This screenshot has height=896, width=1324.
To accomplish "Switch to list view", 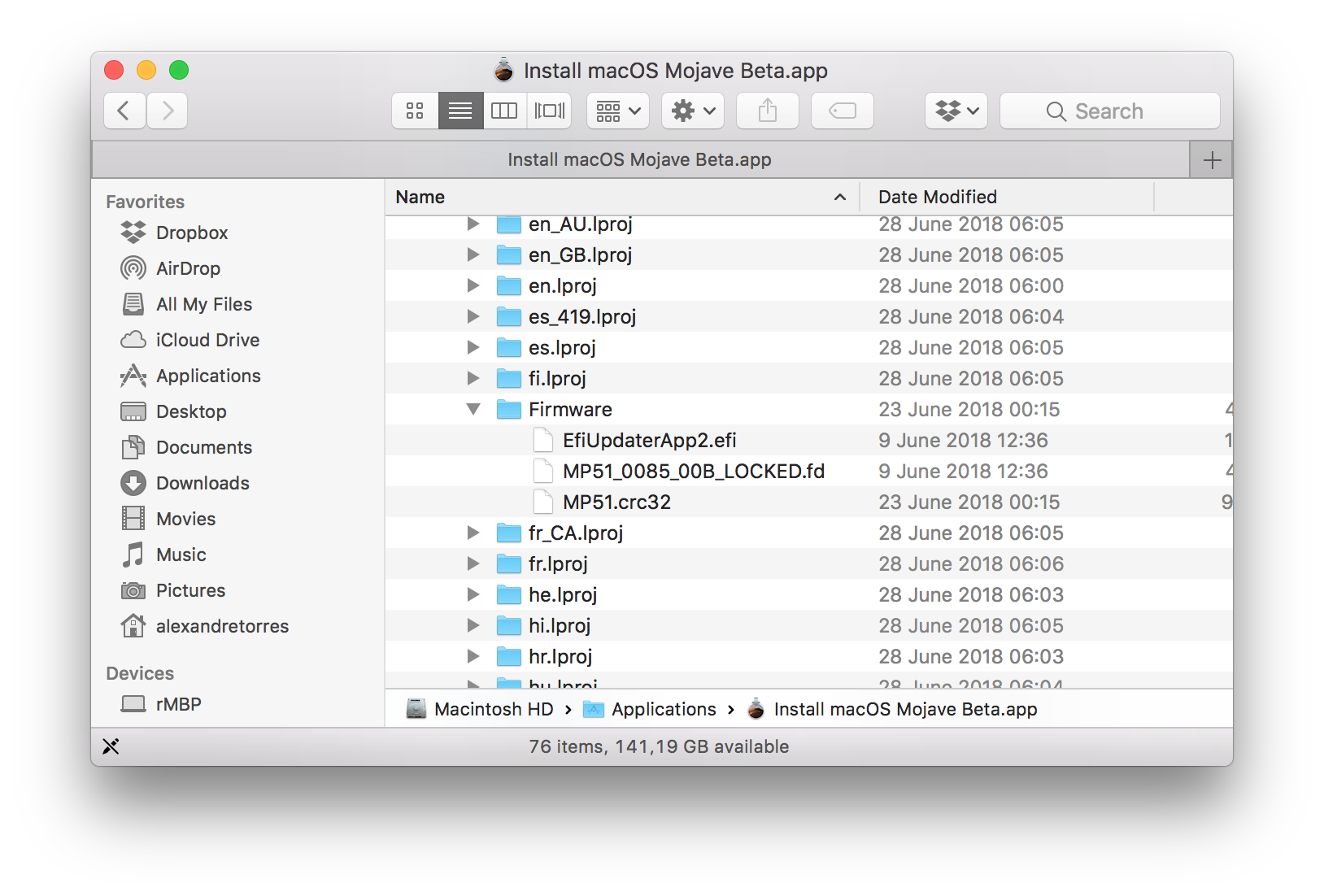I will 460,111.
